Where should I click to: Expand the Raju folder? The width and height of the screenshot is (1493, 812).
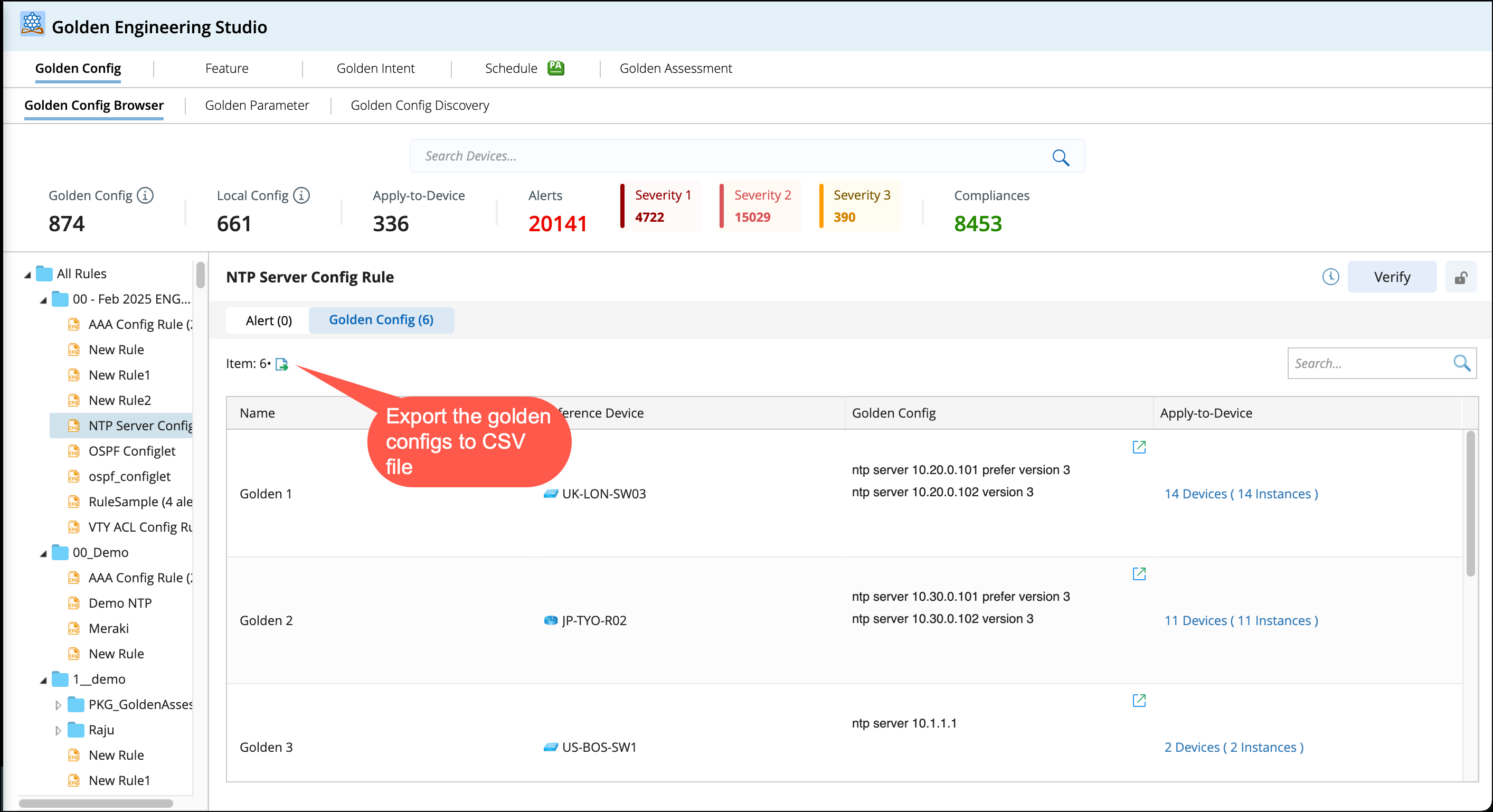coord(58,730)
